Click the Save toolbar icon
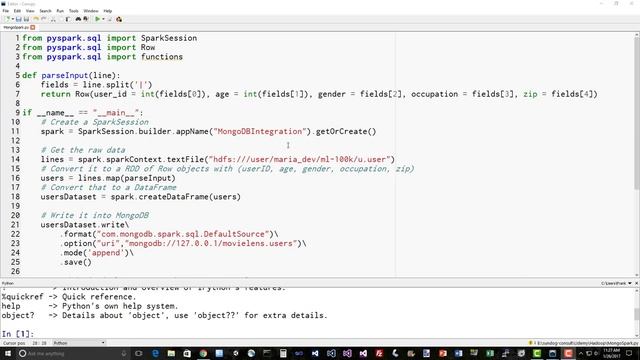This screenshot has height=360, width=640. coord(18,19)
